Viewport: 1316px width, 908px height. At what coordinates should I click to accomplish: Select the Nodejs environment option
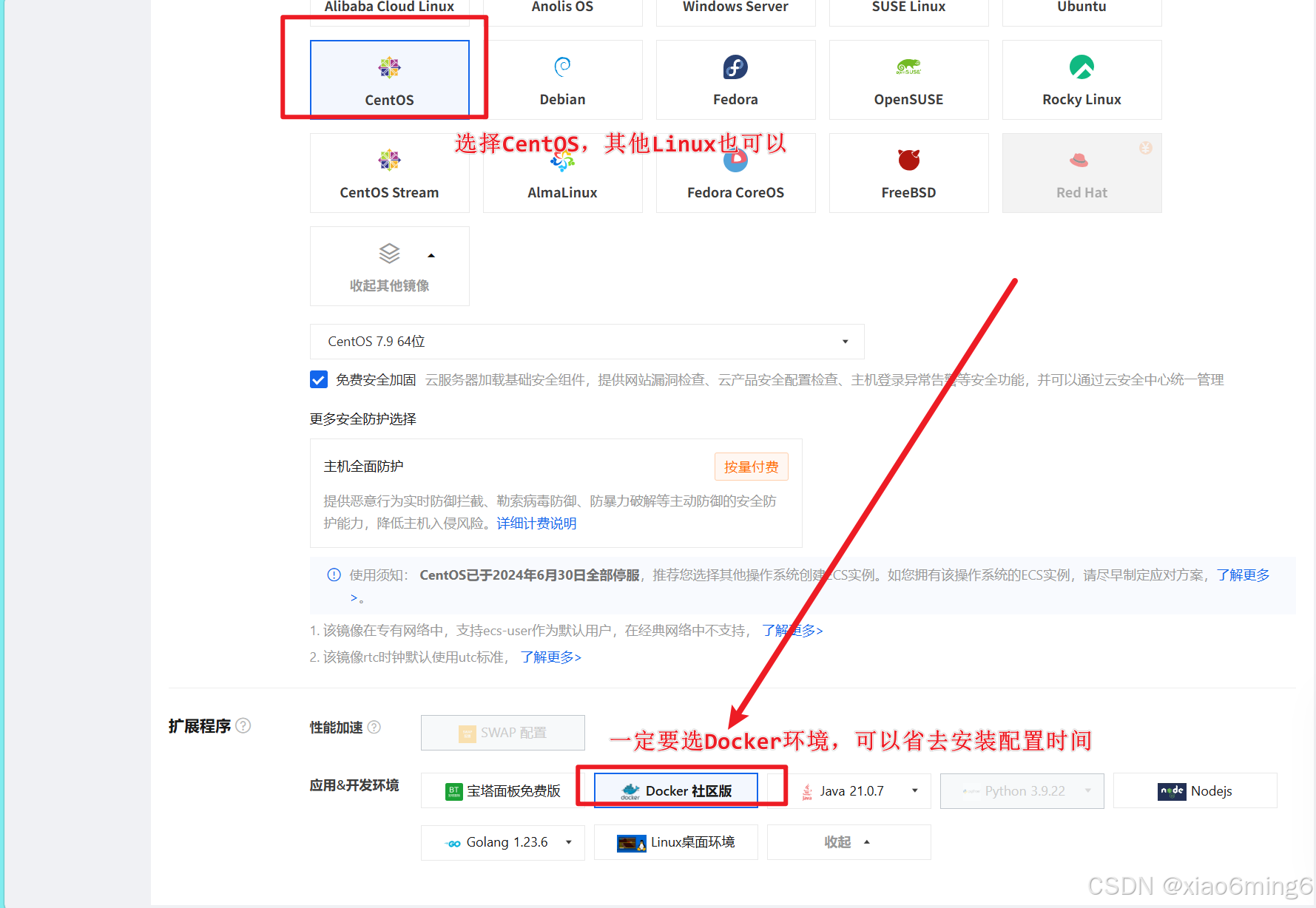pos(1195,790)
